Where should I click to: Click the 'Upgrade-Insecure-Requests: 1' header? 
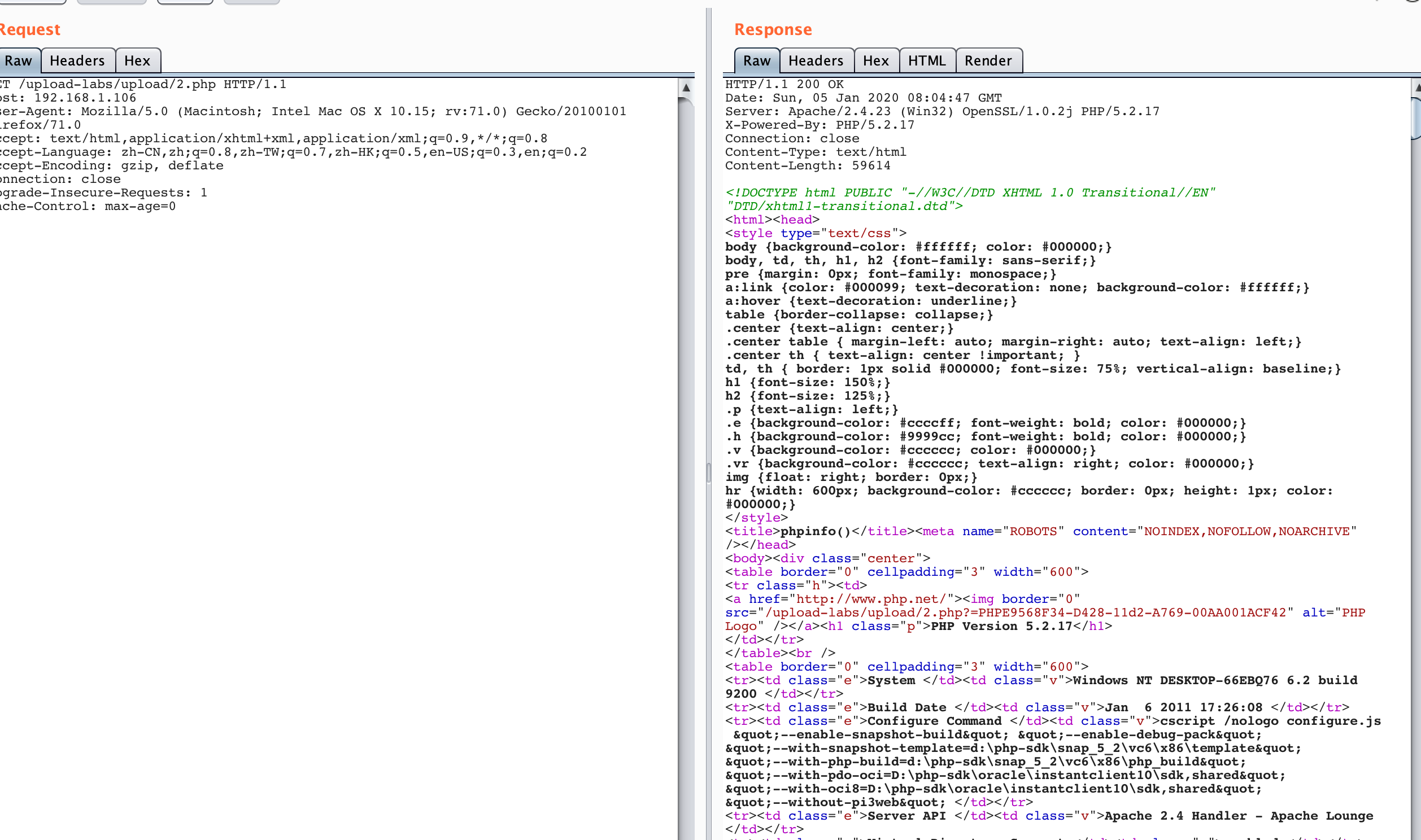(103, 193)
